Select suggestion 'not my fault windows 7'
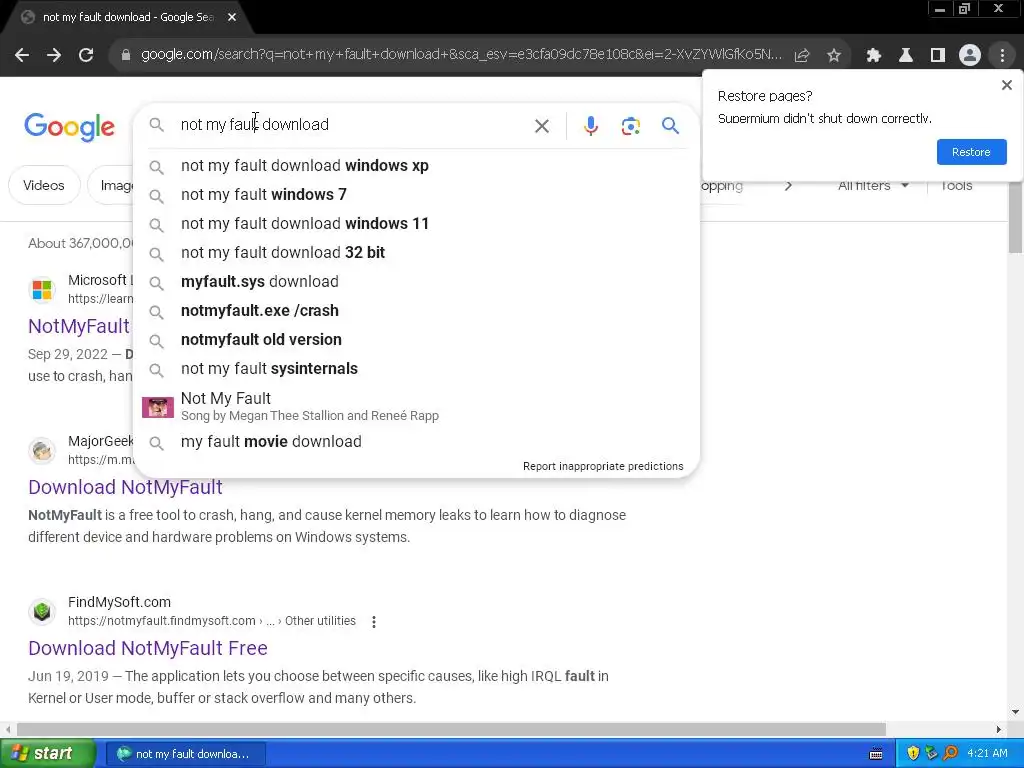This screenshot has height=768, width=1024. 416,195
